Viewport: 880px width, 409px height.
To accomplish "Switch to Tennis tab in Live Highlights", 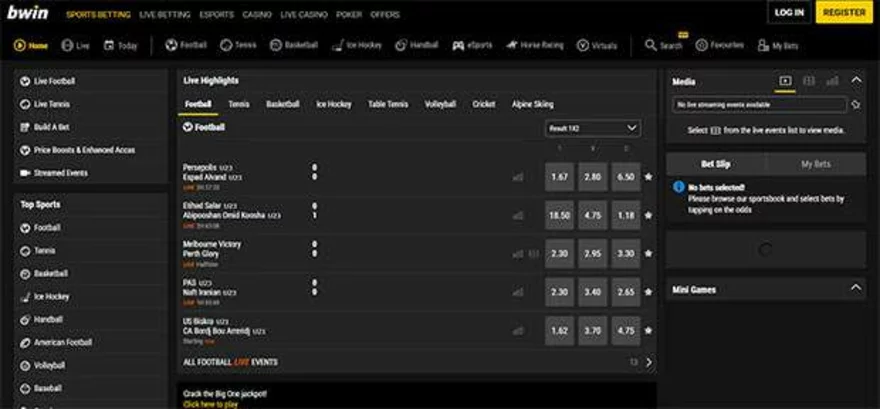I will click(x=239, y=104).
